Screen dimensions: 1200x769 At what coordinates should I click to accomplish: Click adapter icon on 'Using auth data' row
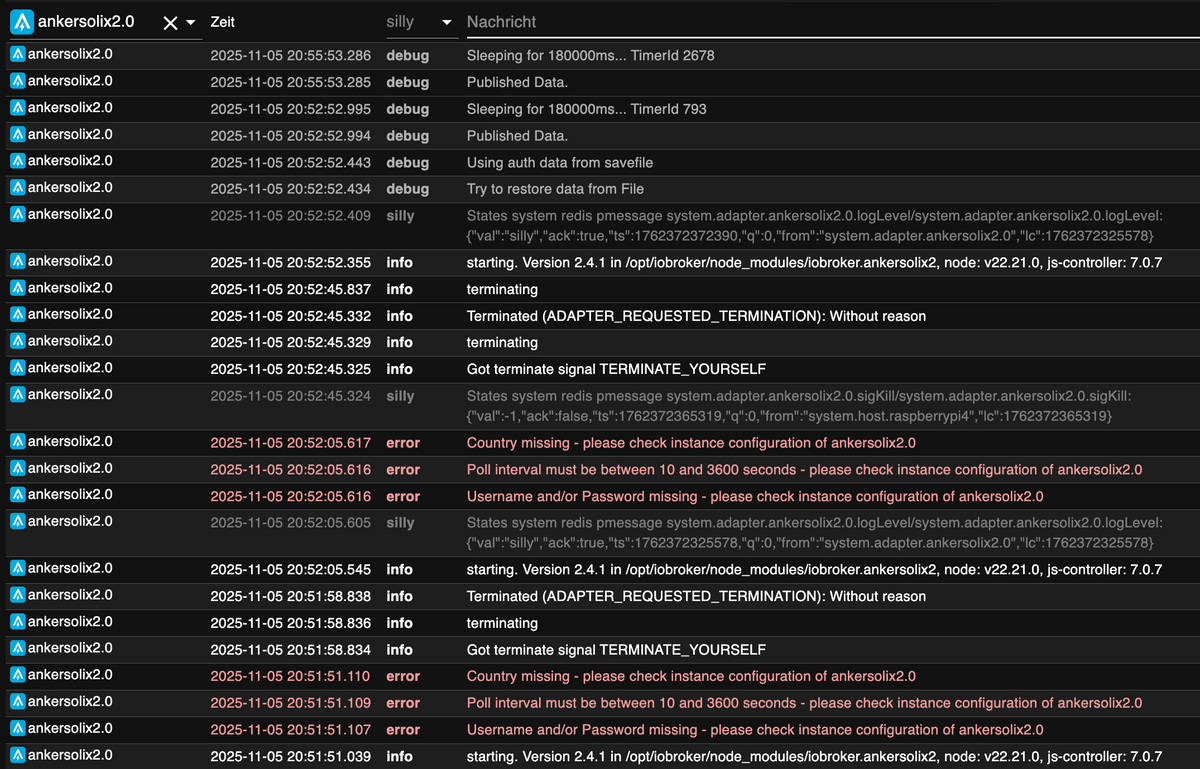point(18,161)
